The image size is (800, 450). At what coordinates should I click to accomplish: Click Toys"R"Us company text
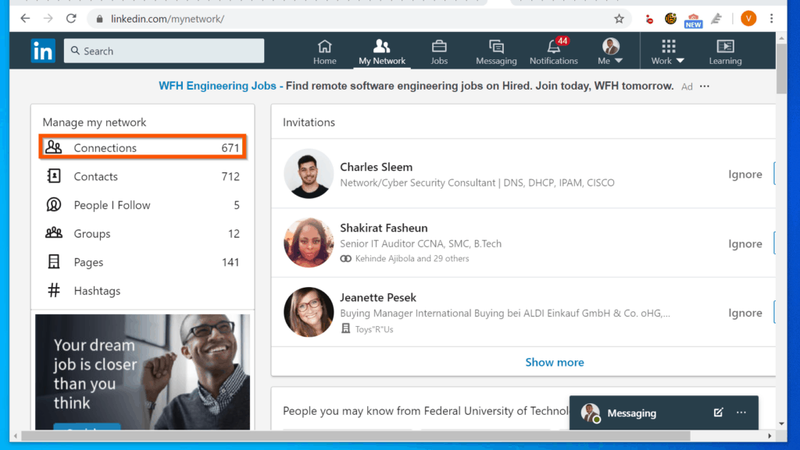click(x=374, y=329)
